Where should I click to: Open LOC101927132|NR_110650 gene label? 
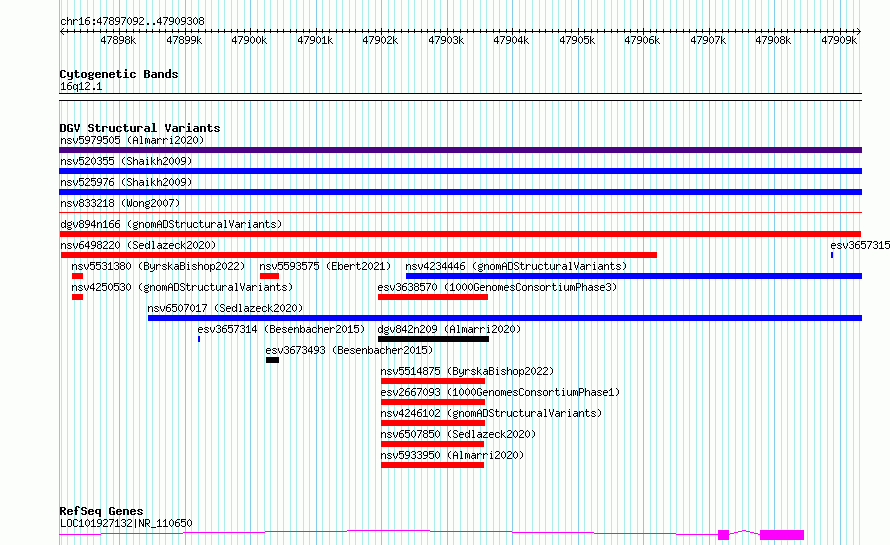pos(126,523)
